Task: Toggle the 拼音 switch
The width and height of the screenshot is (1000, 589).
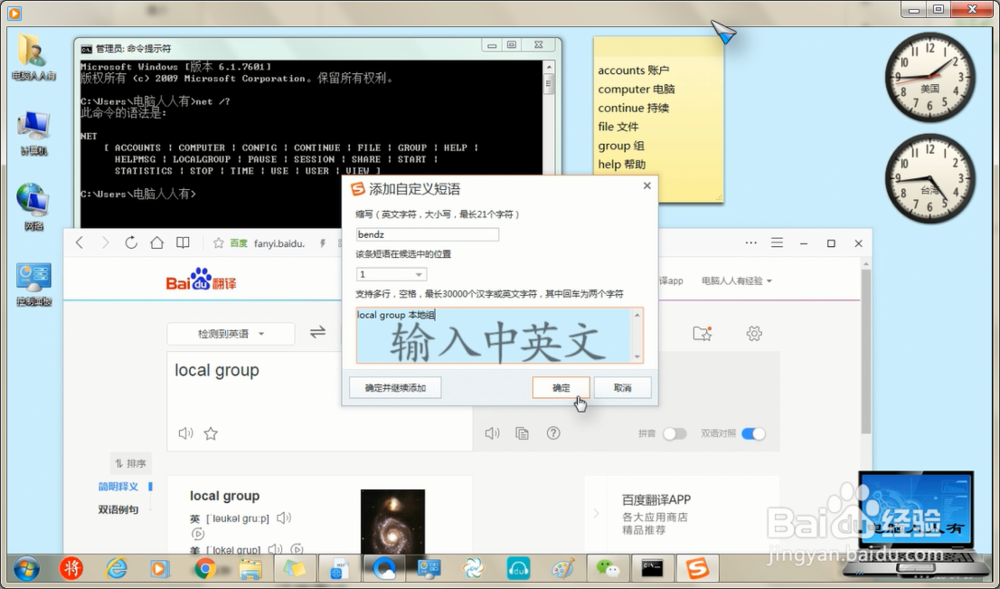Action: tap(674, 433)
